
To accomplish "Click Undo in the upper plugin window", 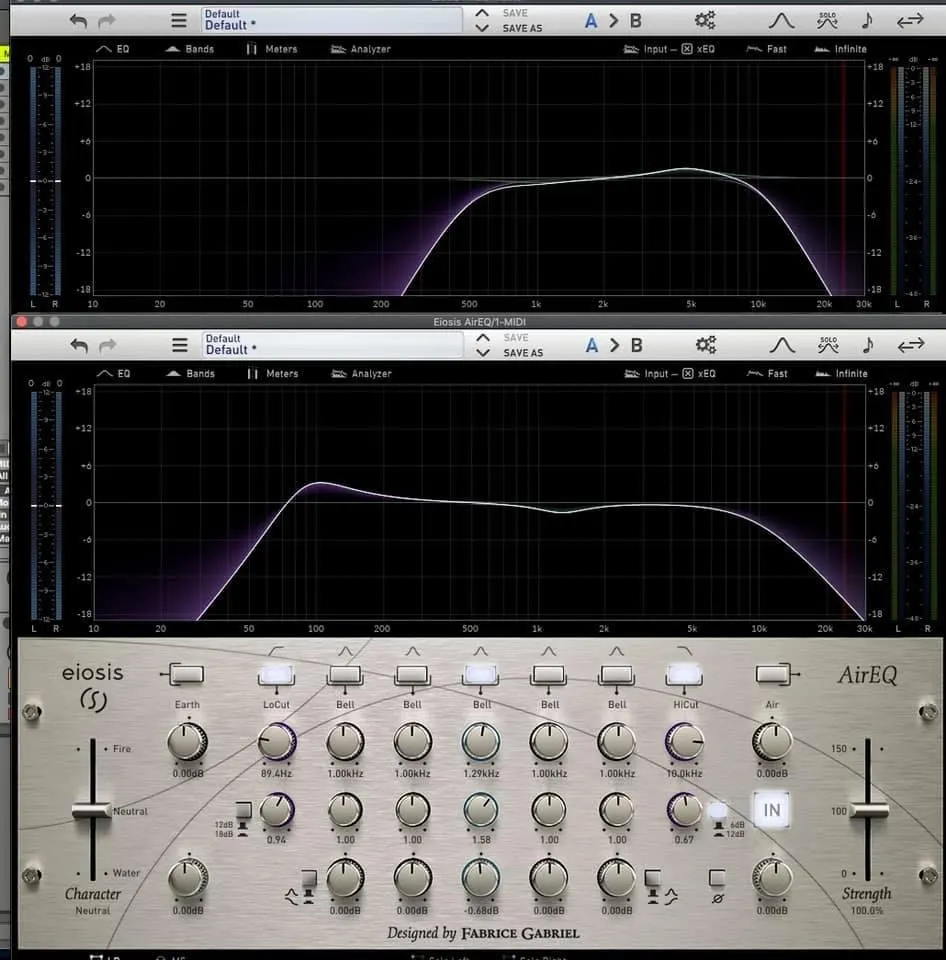I will [x=78, y=21].
